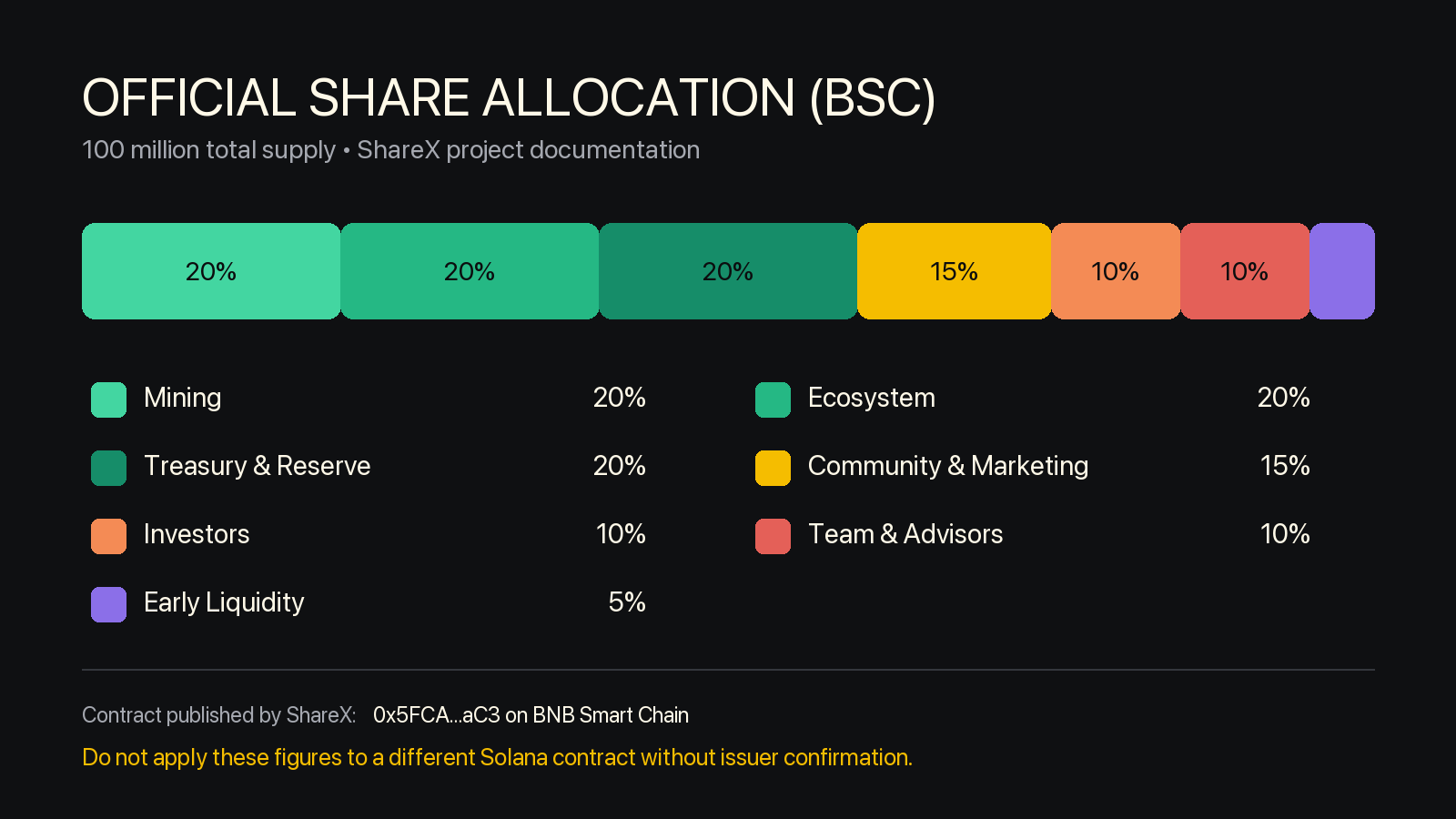Select the red 10% Team bar segment
1456x819 pixels.
tap(1245, 271)
